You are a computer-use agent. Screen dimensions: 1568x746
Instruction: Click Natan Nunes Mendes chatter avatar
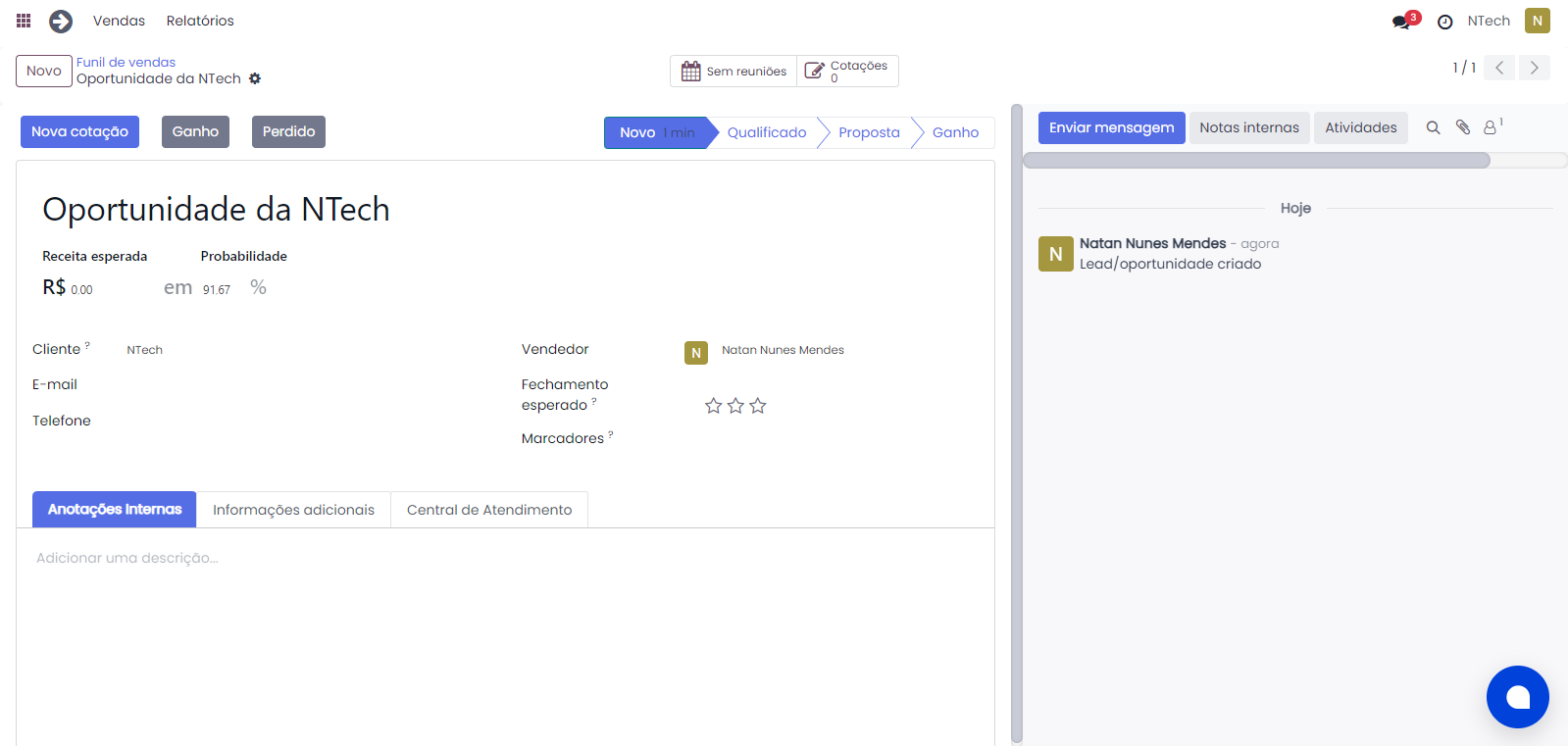pos(1056,254)
